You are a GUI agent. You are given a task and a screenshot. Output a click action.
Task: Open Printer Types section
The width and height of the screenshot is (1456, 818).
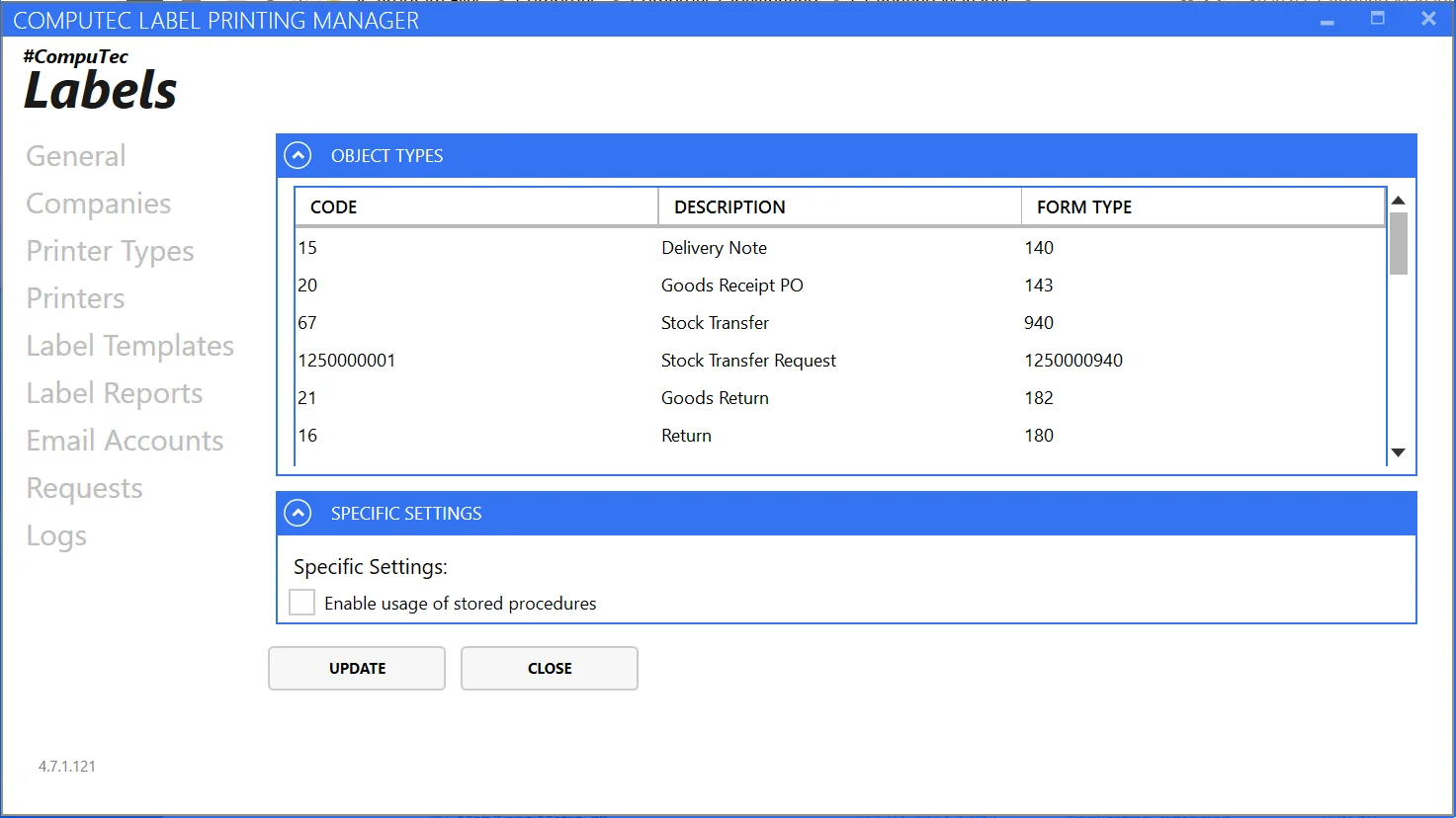click(110, 251)
